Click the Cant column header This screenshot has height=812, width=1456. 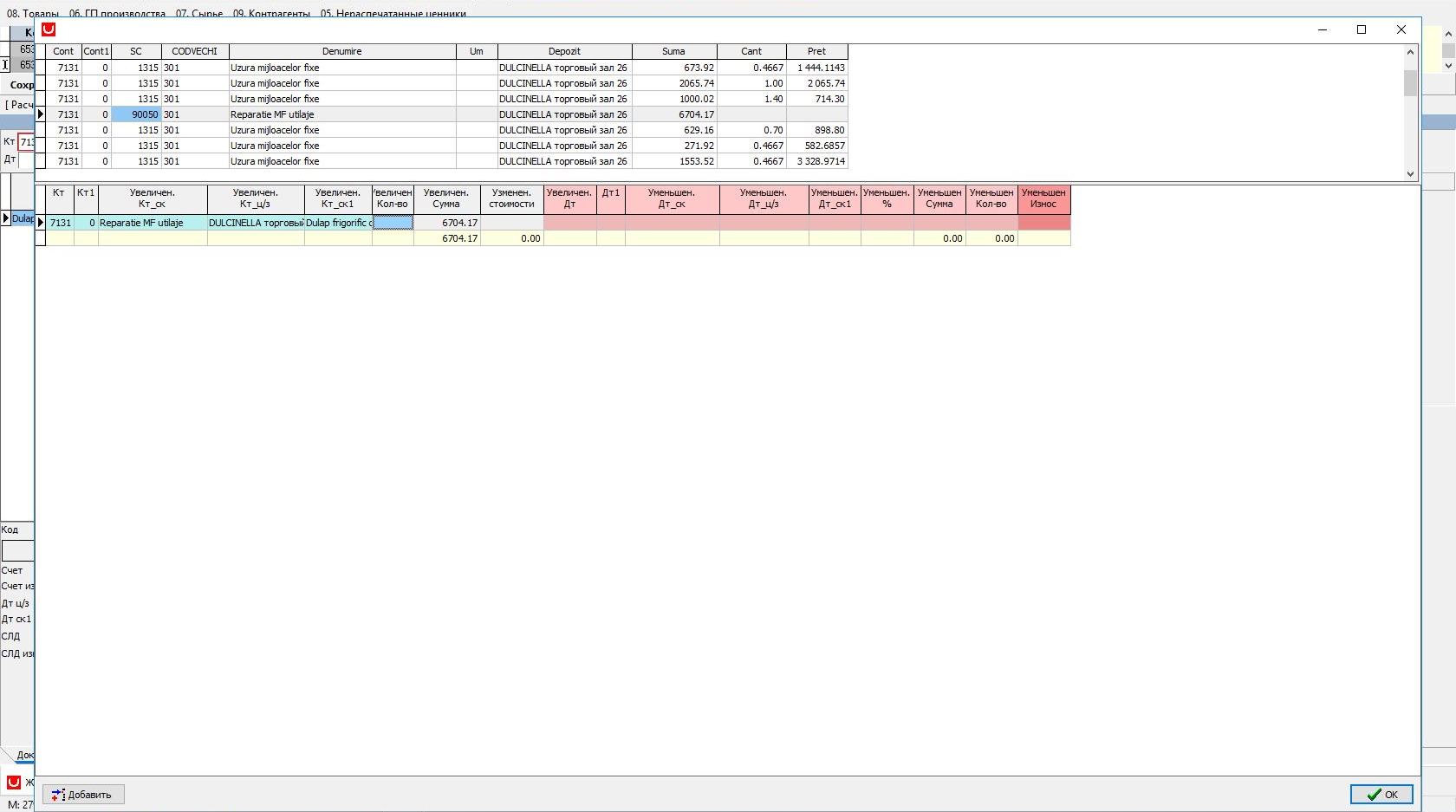pyautogui.click(x=751, y=52)
